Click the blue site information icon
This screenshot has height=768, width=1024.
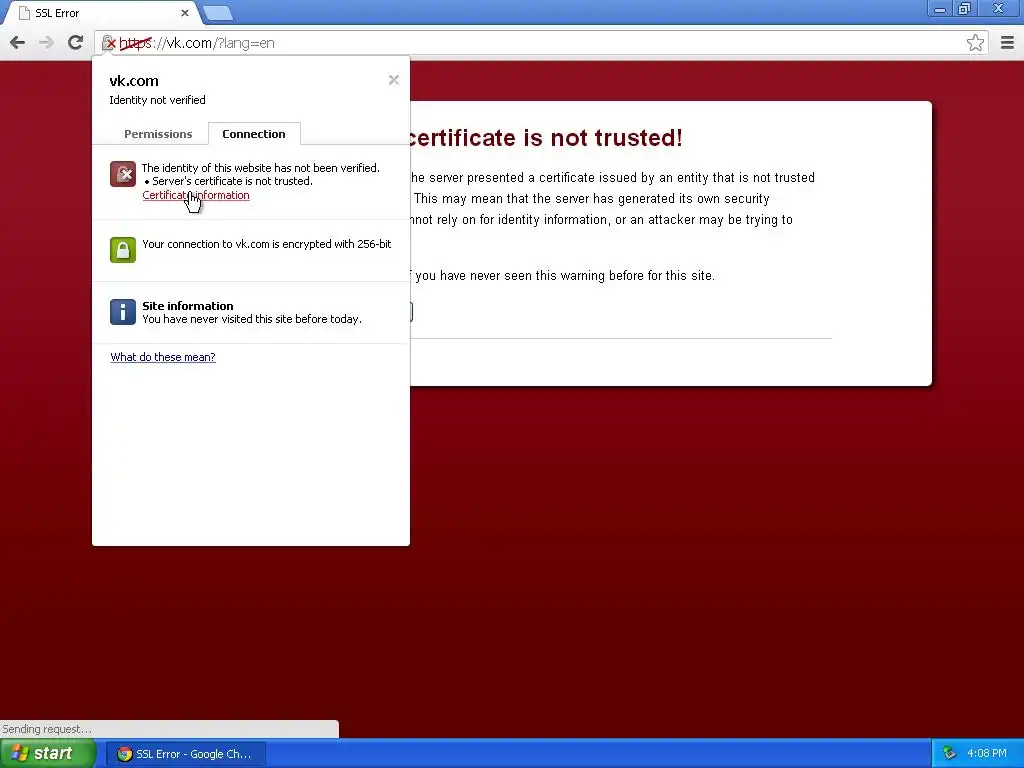pos(123,312)
